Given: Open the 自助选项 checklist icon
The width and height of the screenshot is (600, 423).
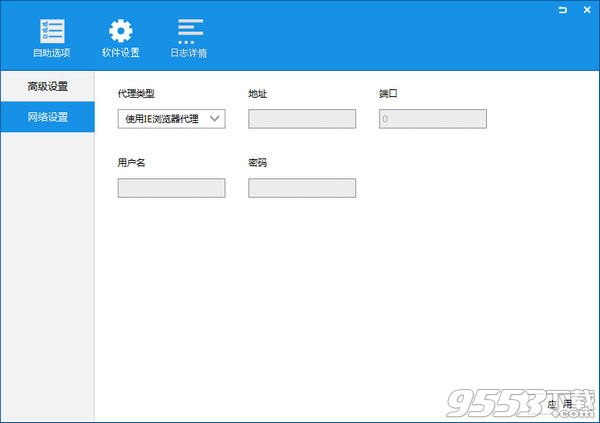Looking at the screenshot, I should 51,29.
